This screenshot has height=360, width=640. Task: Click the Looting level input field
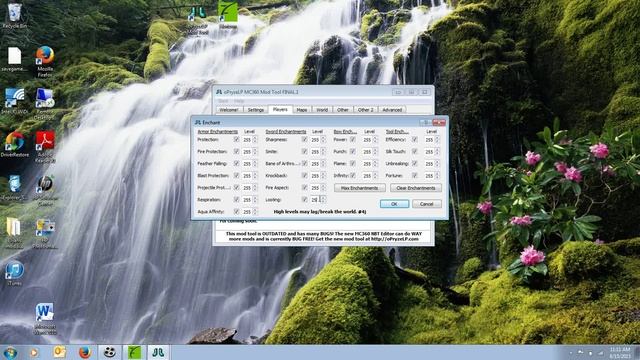pos(315,200)
